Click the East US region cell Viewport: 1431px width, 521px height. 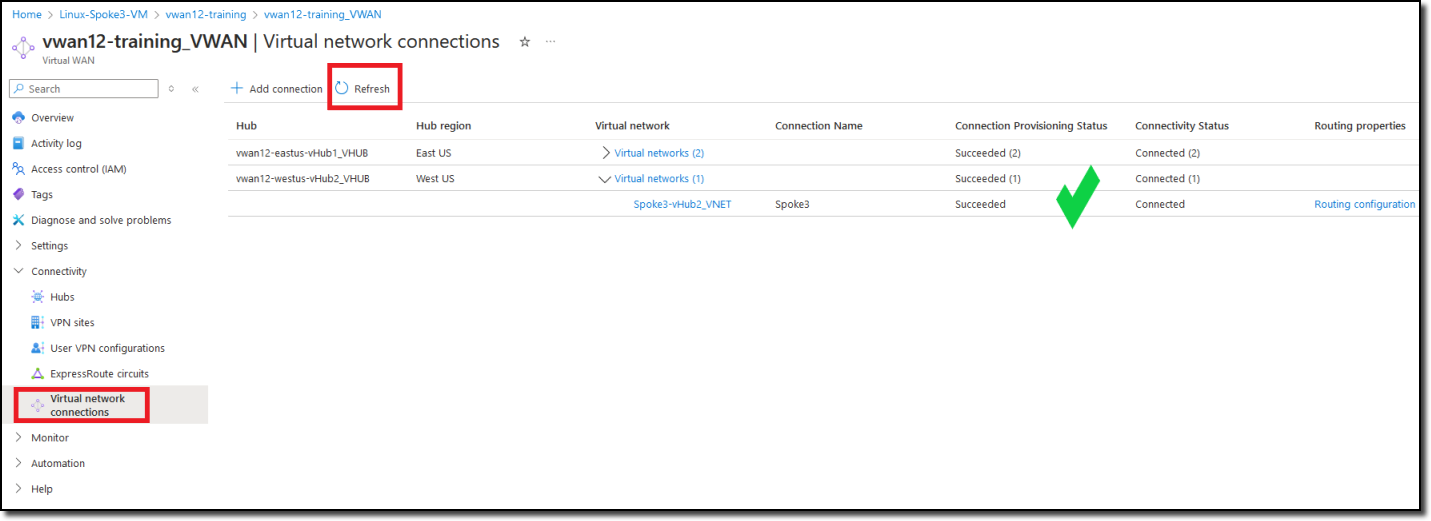(433, 153)
